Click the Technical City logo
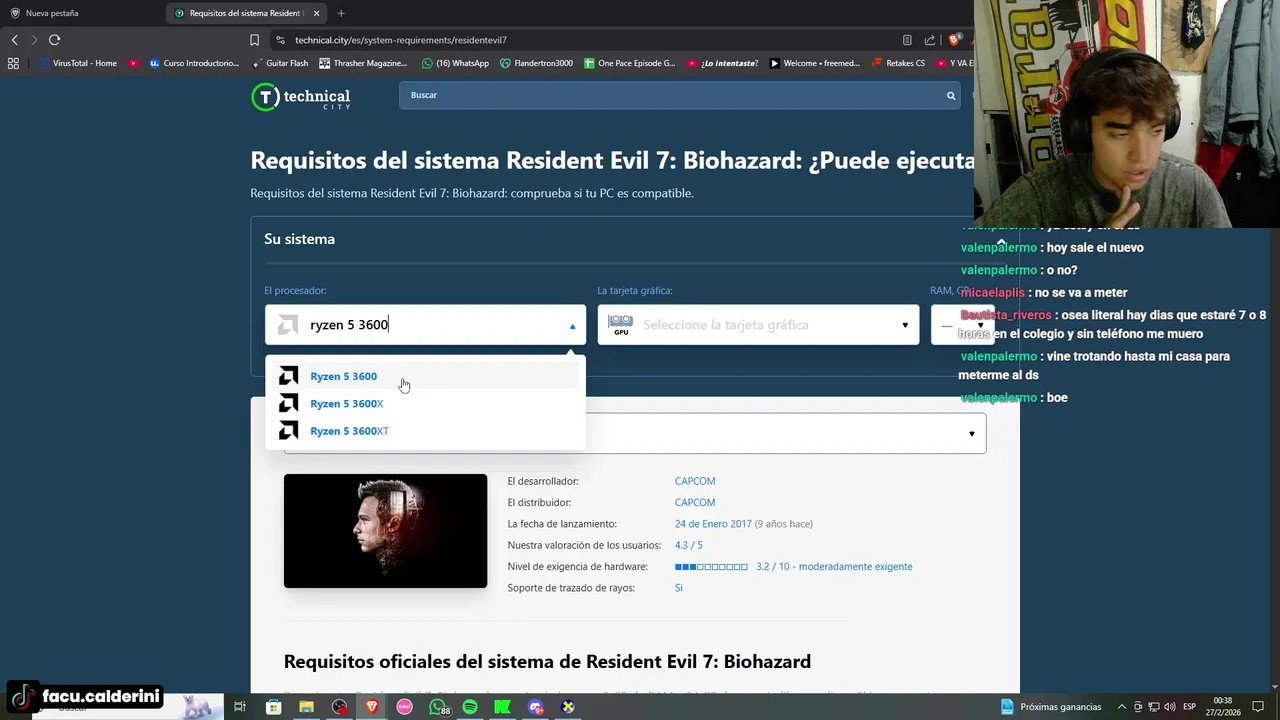The image size is (1280, 720). (300, 97)
